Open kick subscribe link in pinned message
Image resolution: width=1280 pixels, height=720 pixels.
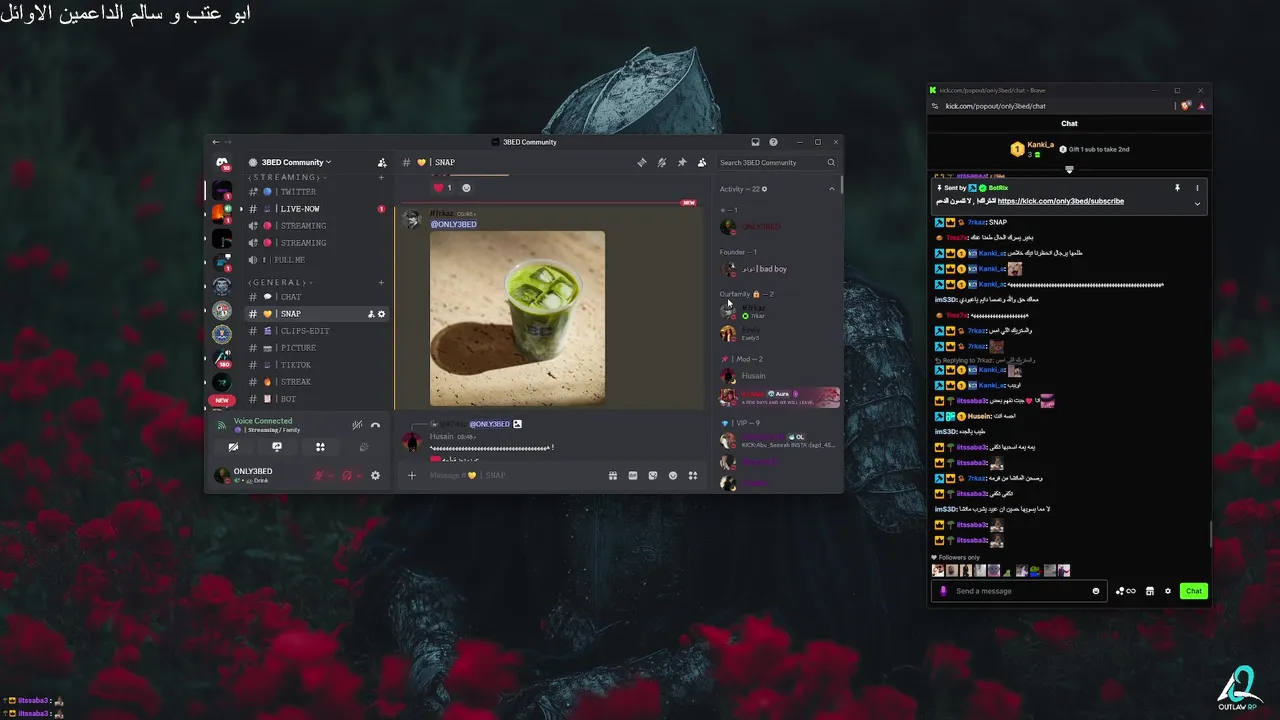click(x=1060, y=201)
